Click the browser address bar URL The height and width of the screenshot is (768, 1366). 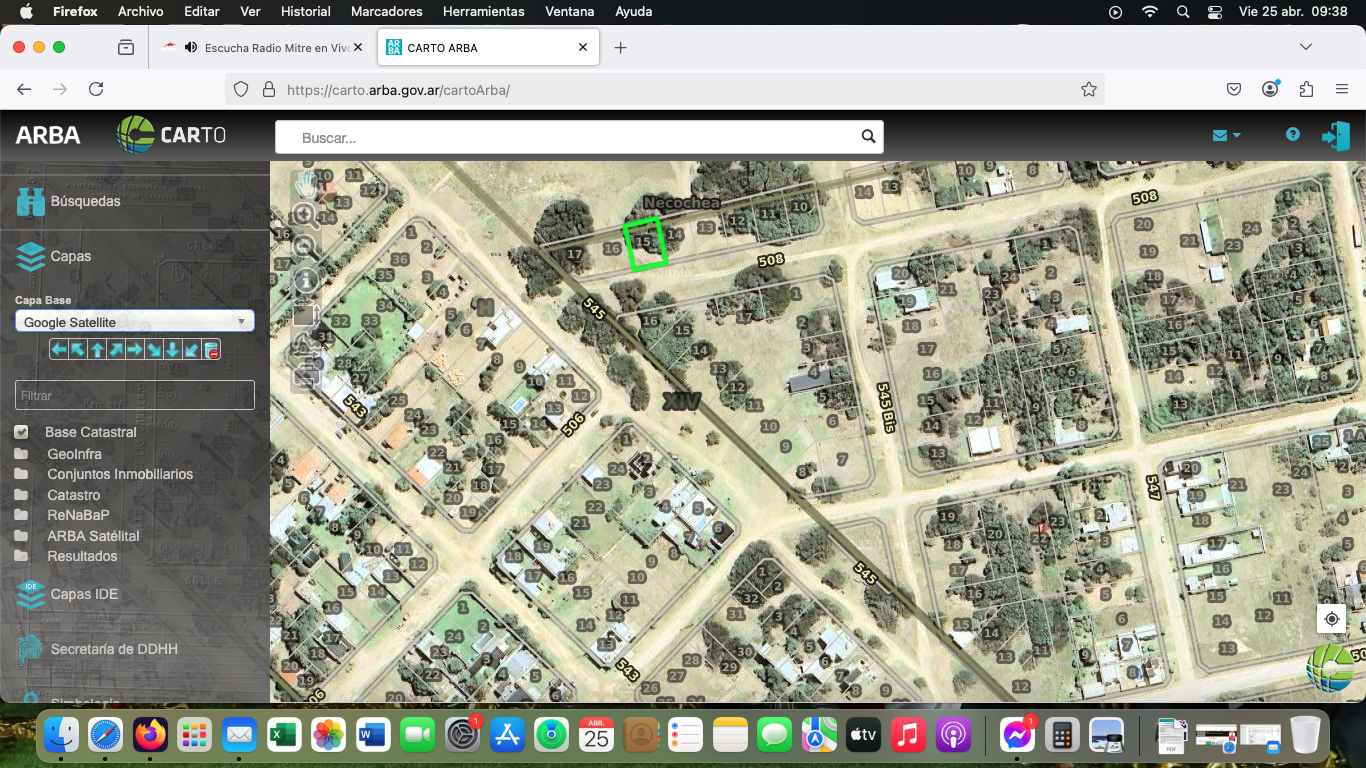click(398, 89)
